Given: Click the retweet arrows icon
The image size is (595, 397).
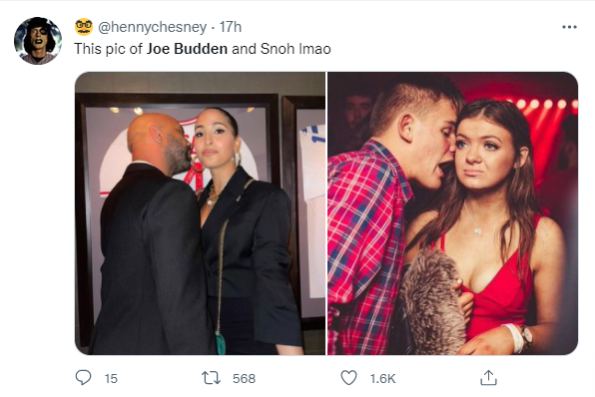Looking at the screenshot, I should [211, 378].
